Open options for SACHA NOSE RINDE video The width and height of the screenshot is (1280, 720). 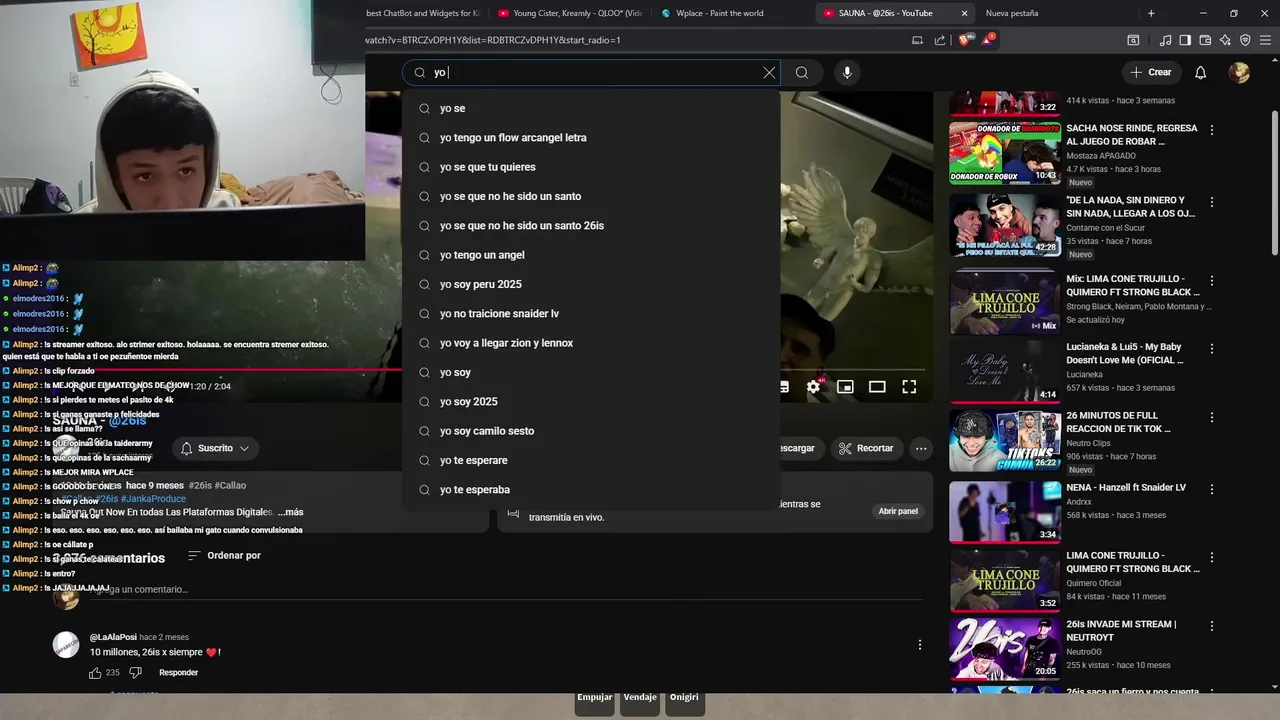coord(1212,130)
